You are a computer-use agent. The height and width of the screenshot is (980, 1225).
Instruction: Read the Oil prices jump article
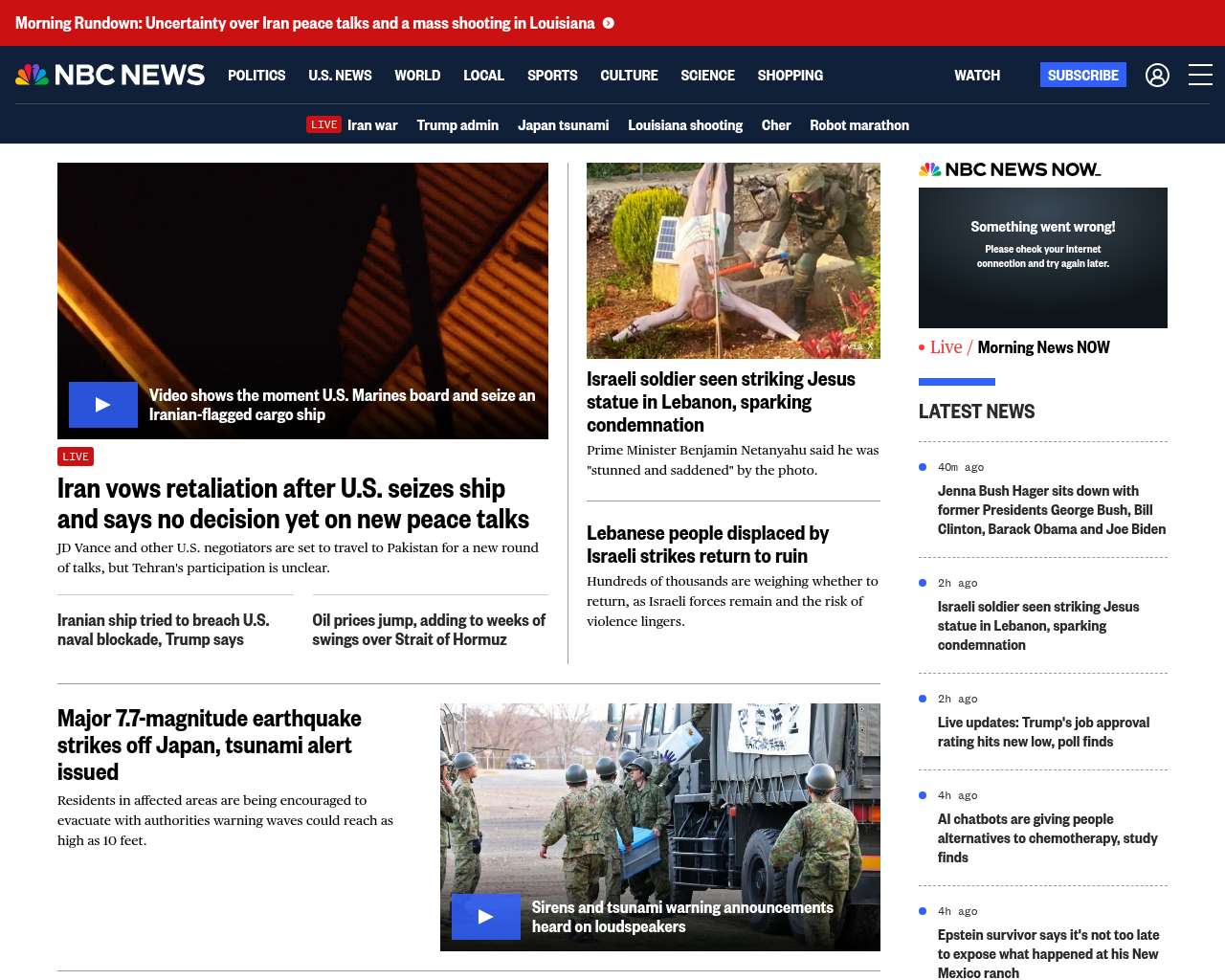tap(429, 630)
